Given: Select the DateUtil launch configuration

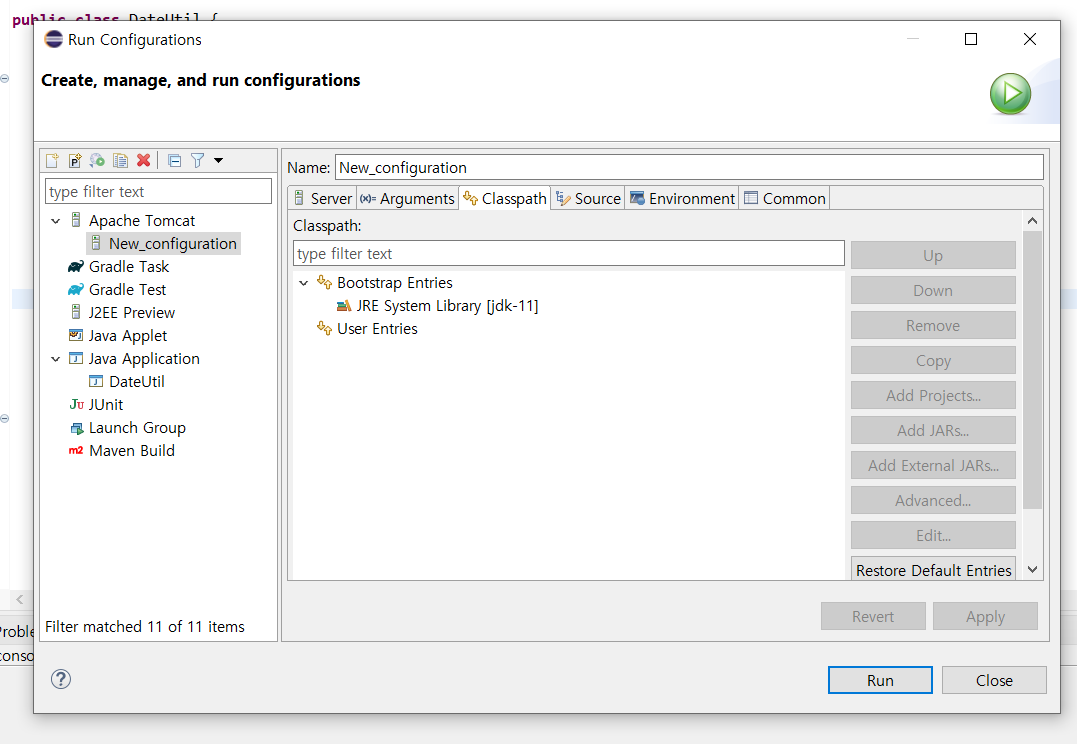Looking at the screenshot, I should point(136,381).
